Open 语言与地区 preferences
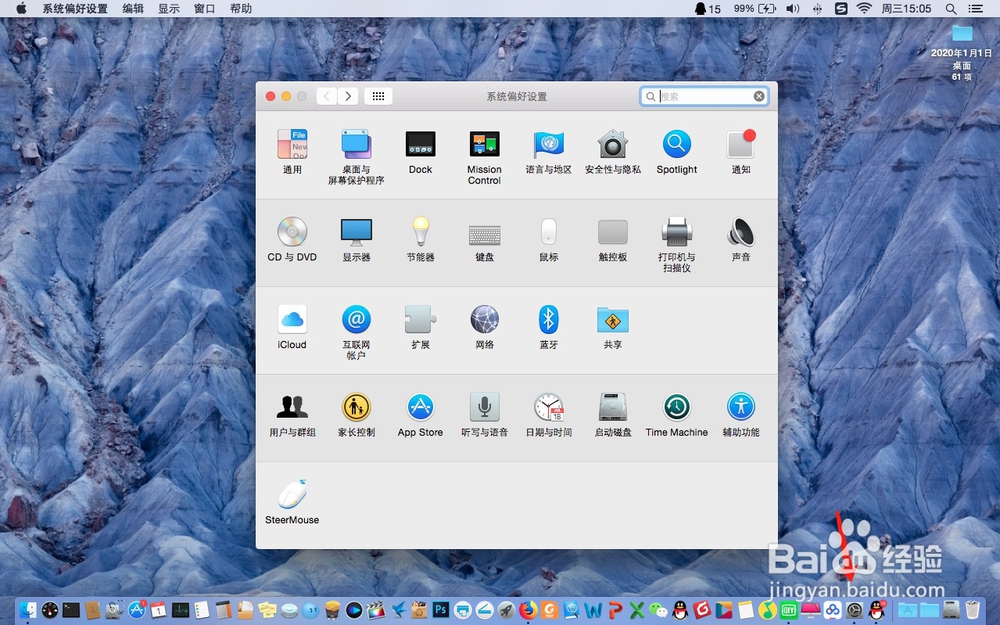Image resolution: width=1000 pixels, height=625 pixels. click(548, 152)
